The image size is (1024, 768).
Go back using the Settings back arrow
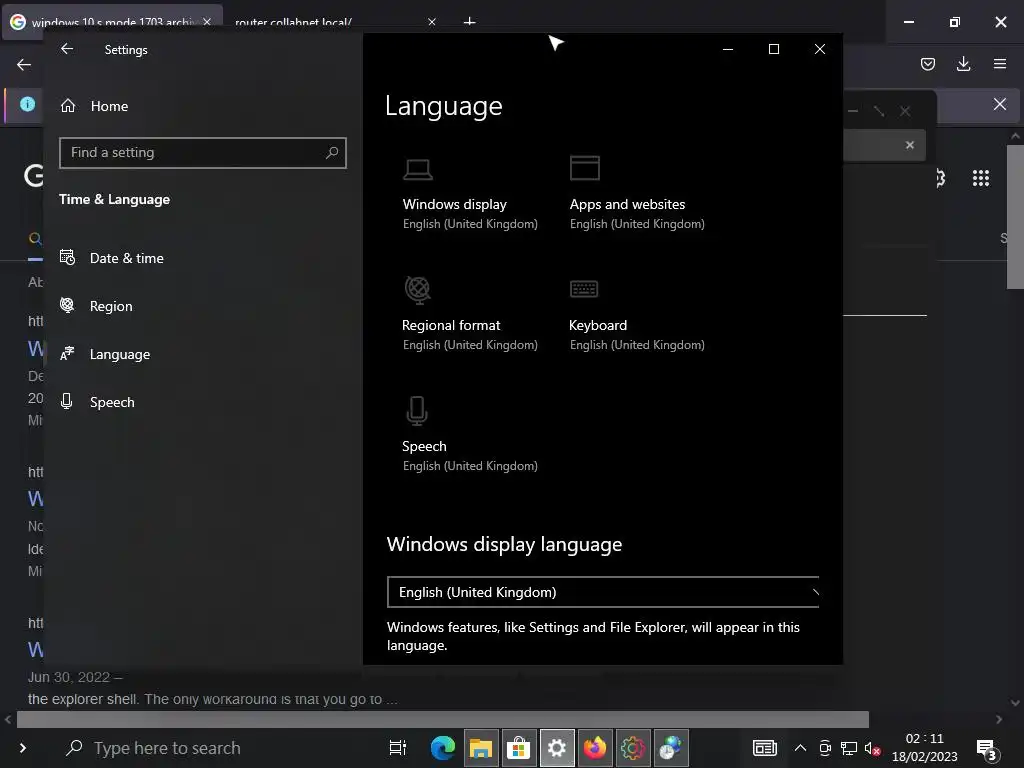[x=67, y=49]
